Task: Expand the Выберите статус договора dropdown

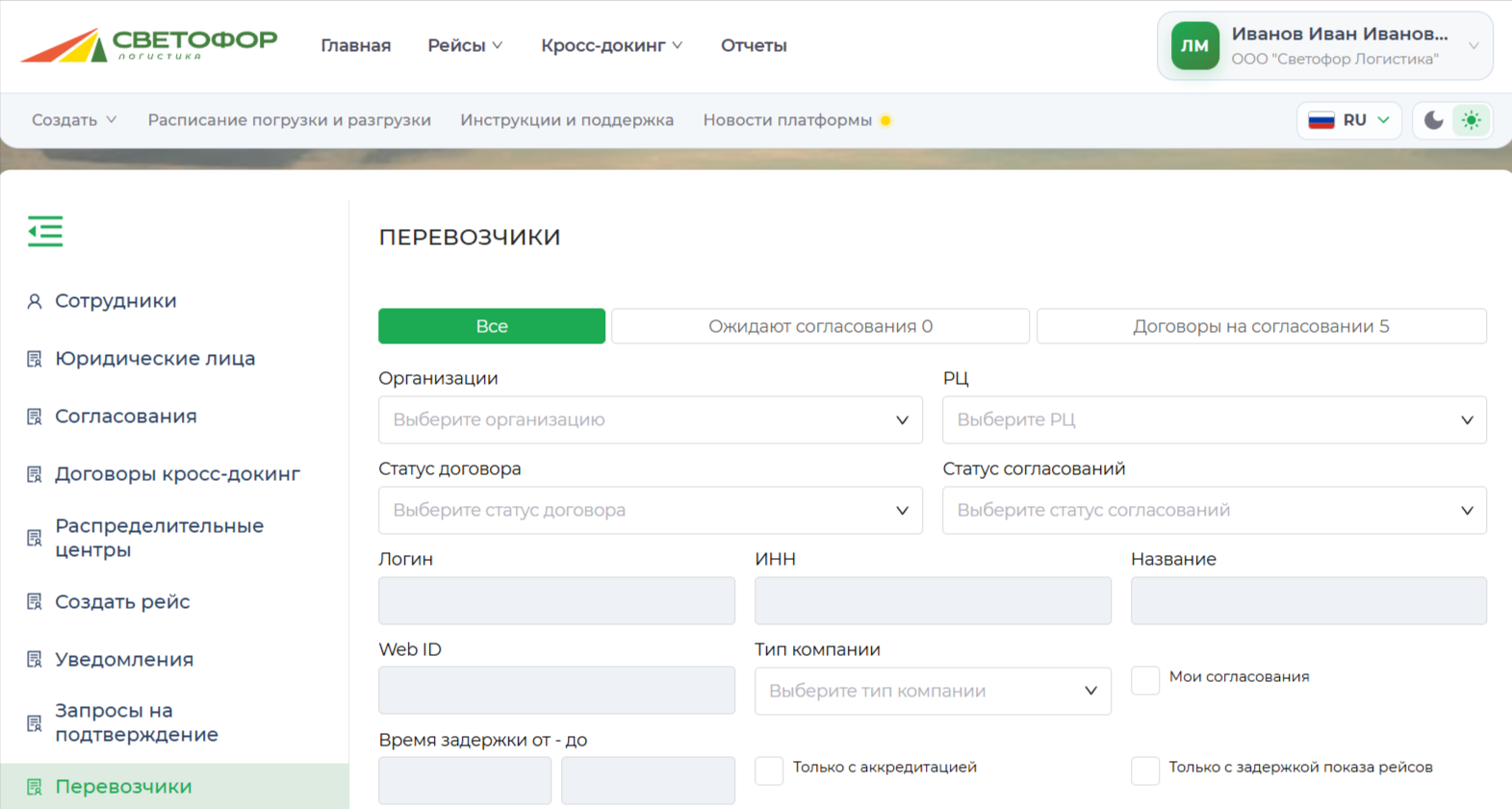Action: [x=651, y=510]
